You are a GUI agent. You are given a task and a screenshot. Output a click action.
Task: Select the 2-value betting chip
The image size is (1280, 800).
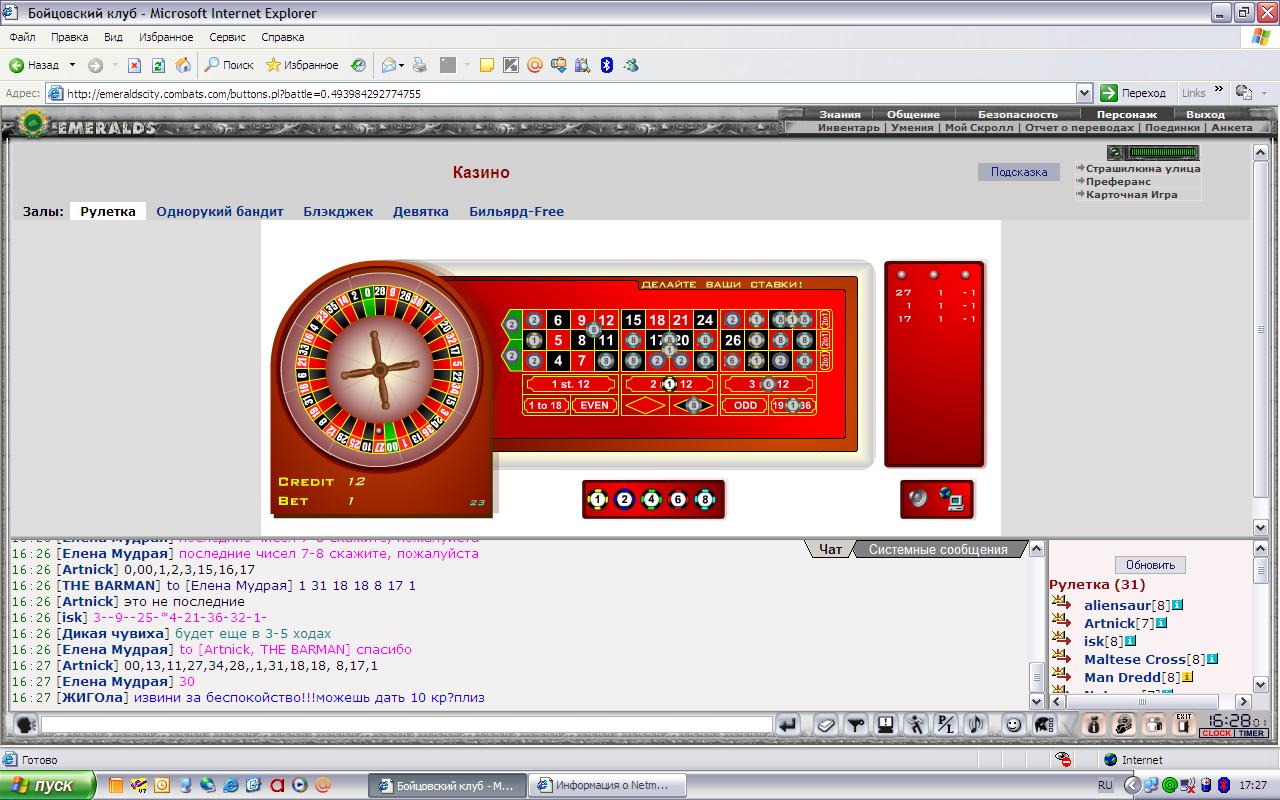click(x=625, y=499)
